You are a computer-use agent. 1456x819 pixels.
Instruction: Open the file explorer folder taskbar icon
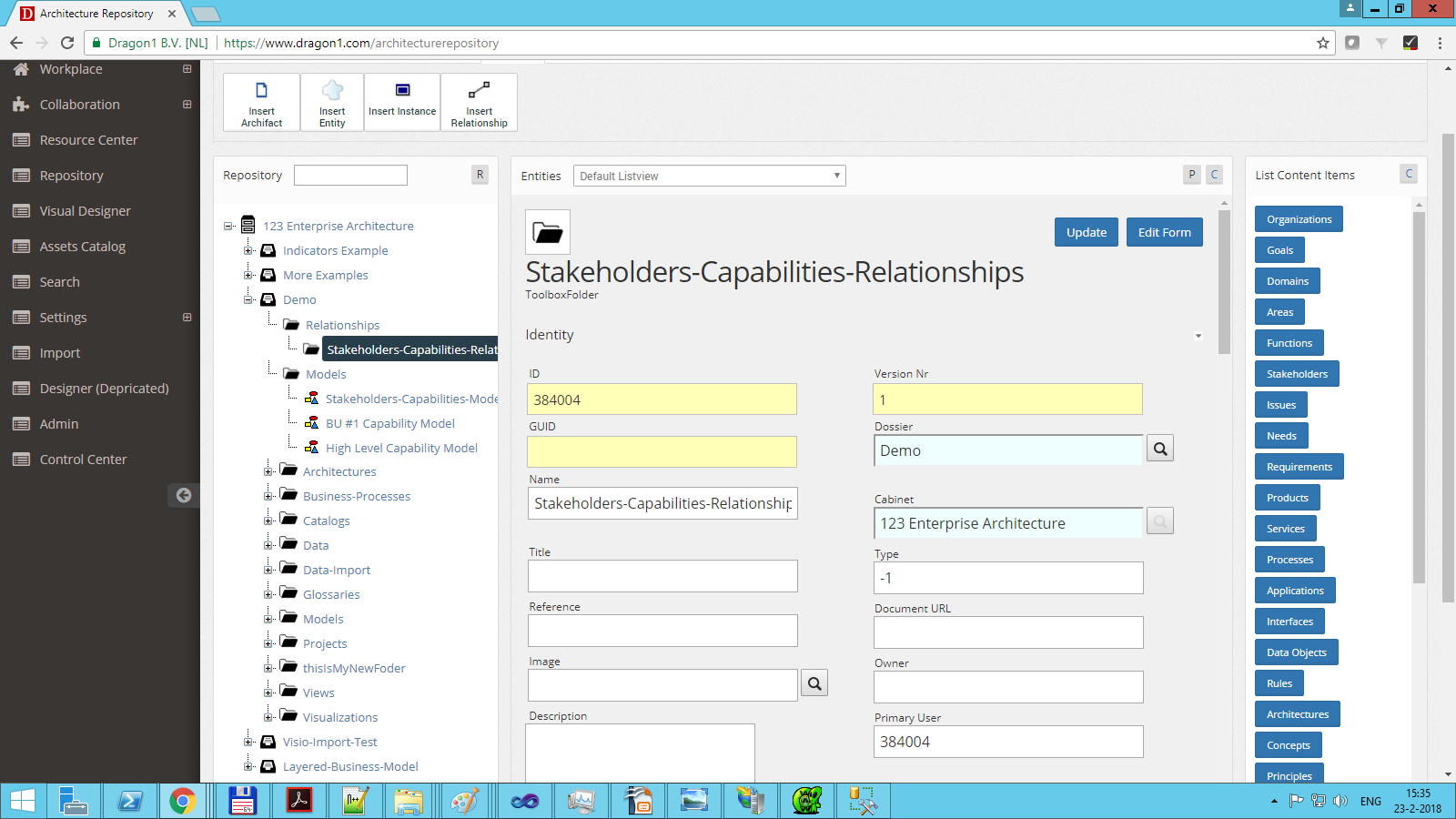[409, 801]
